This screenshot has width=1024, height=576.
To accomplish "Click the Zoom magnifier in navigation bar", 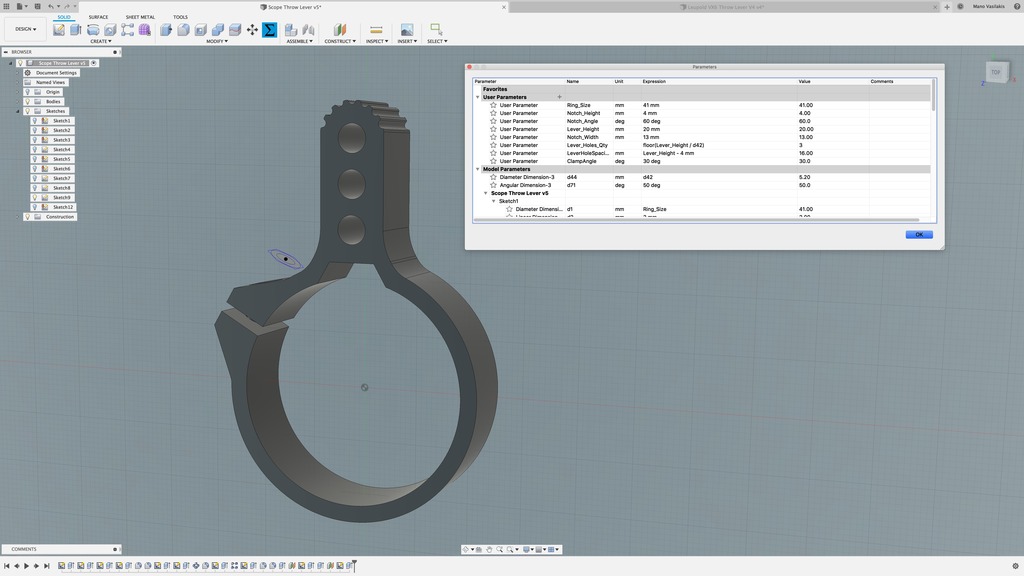I will point(500,549).
